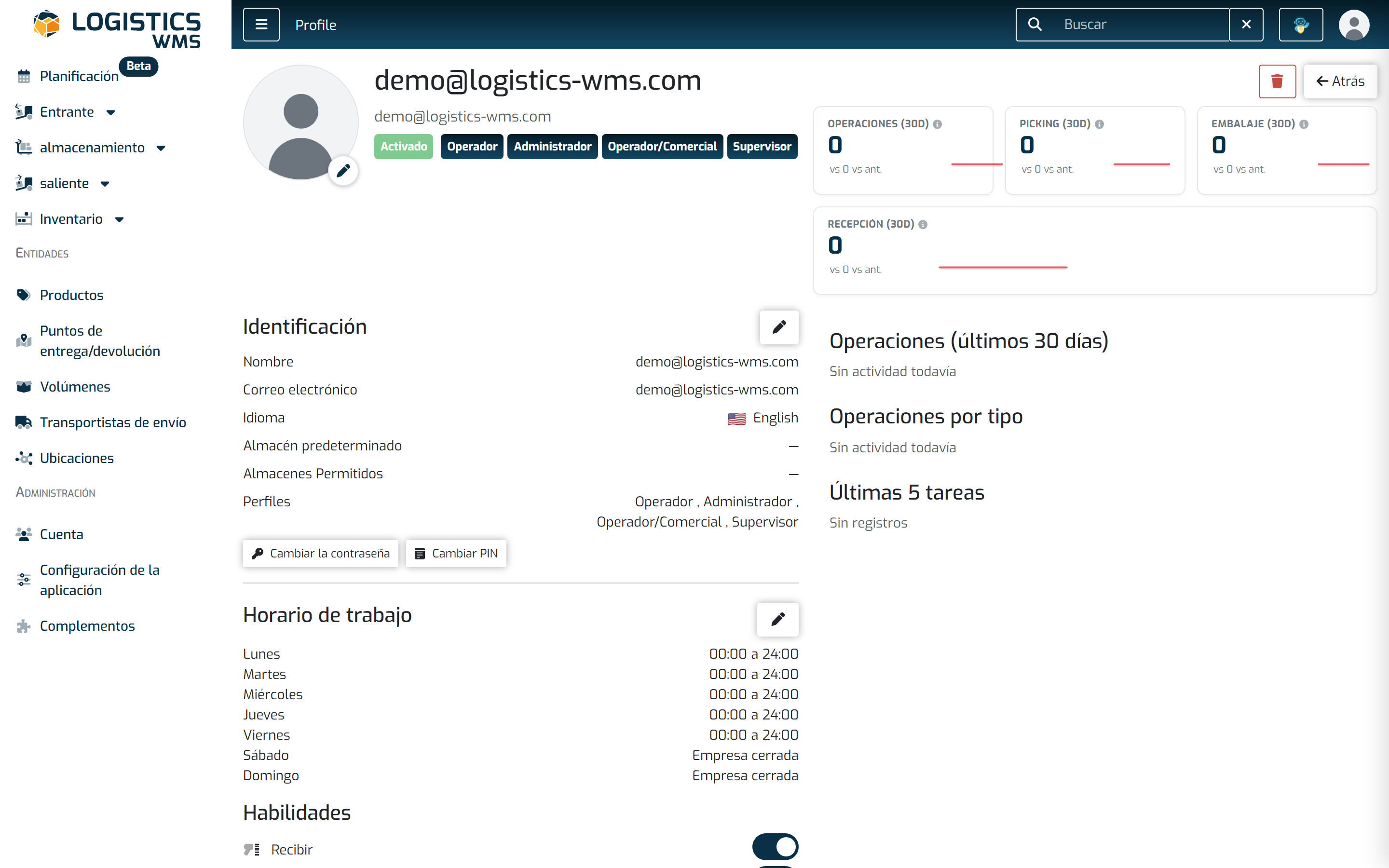Edit the profile picture pencil icon
1389x868 pixels.
point(343,171)
